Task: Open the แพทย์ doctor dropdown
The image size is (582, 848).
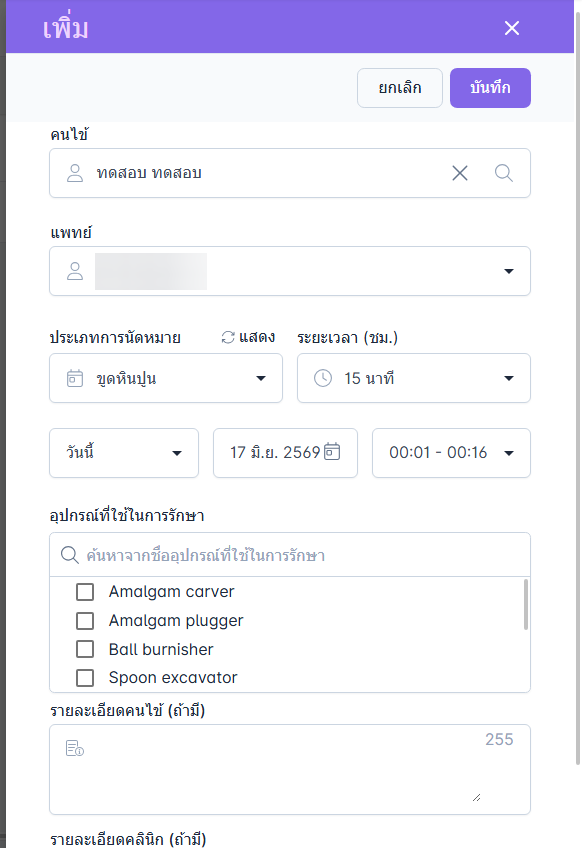Action: click(x=290, y=271)
